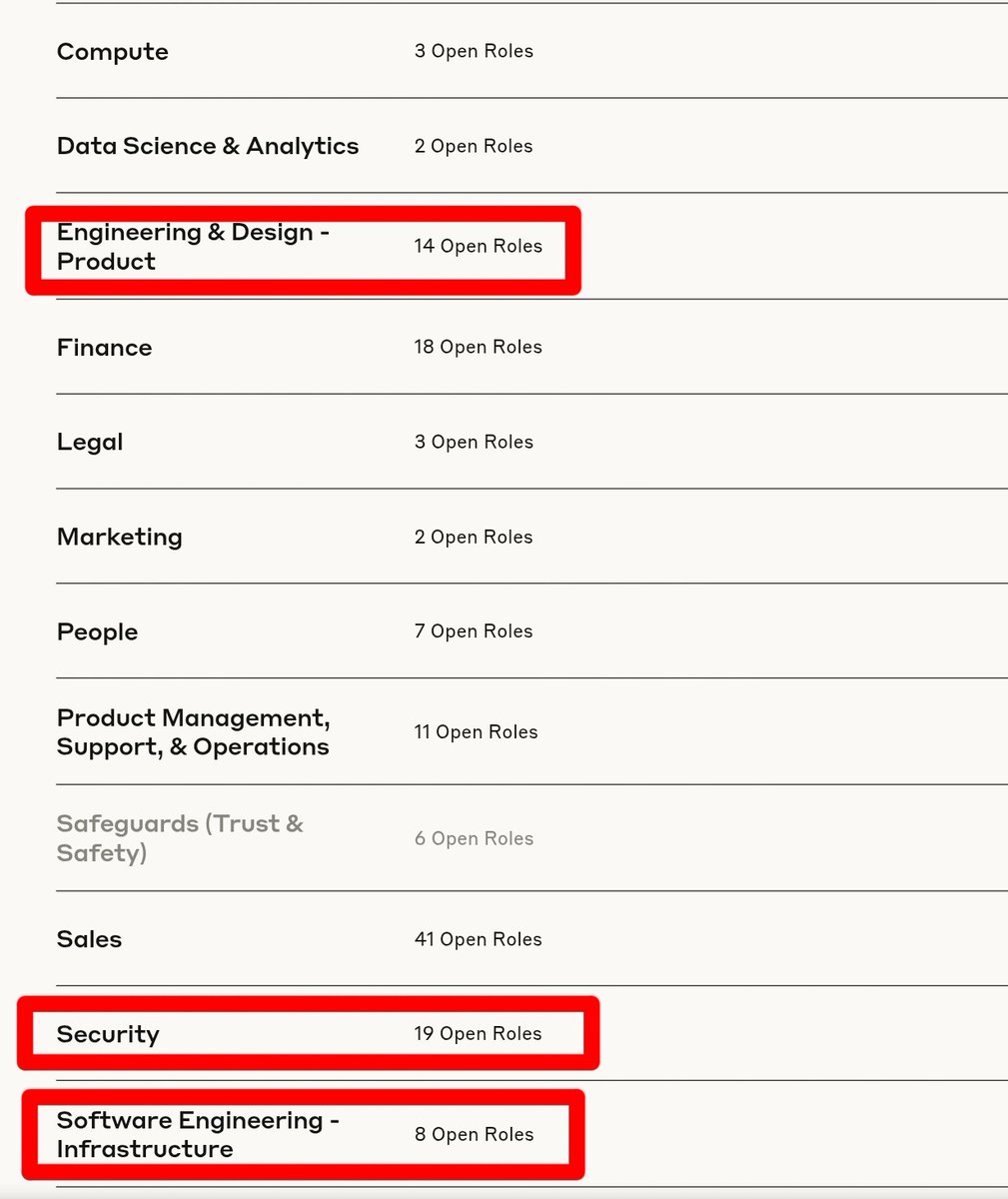Open the Compute department listing

point(113,52)
